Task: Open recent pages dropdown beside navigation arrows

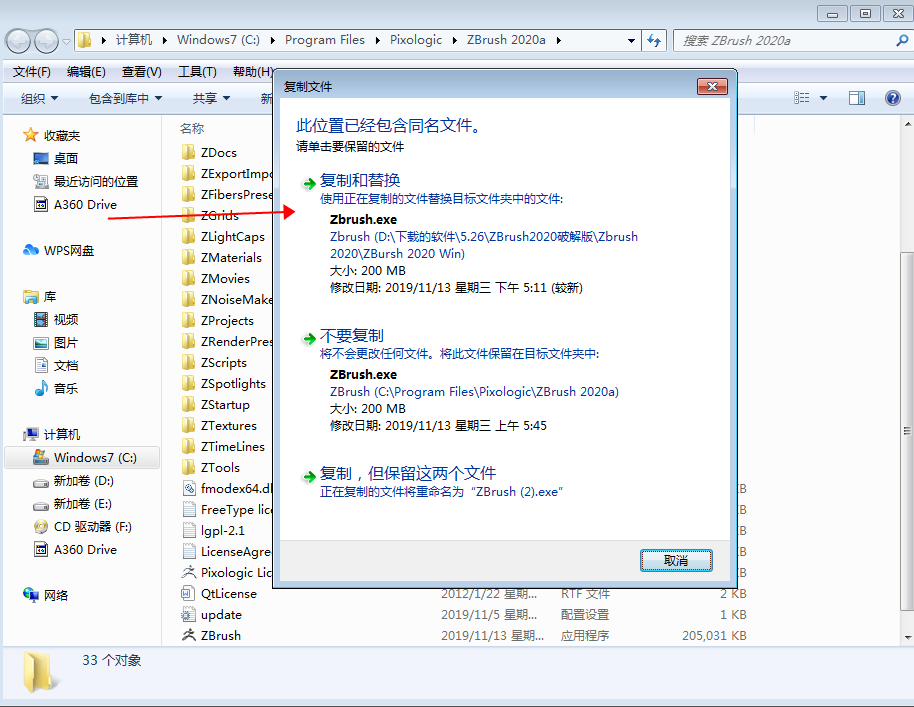Action: (x=66, y=41)
